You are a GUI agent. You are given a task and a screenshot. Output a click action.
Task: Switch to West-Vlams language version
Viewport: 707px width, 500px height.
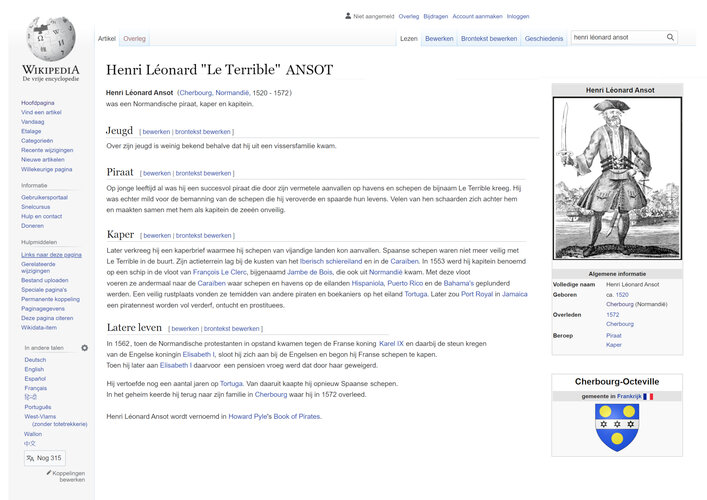(40, 417)
